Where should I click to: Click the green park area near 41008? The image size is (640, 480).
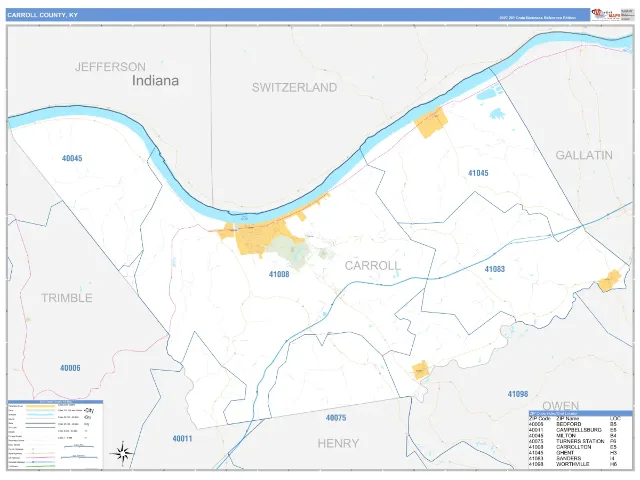click(x=288, y=250)
